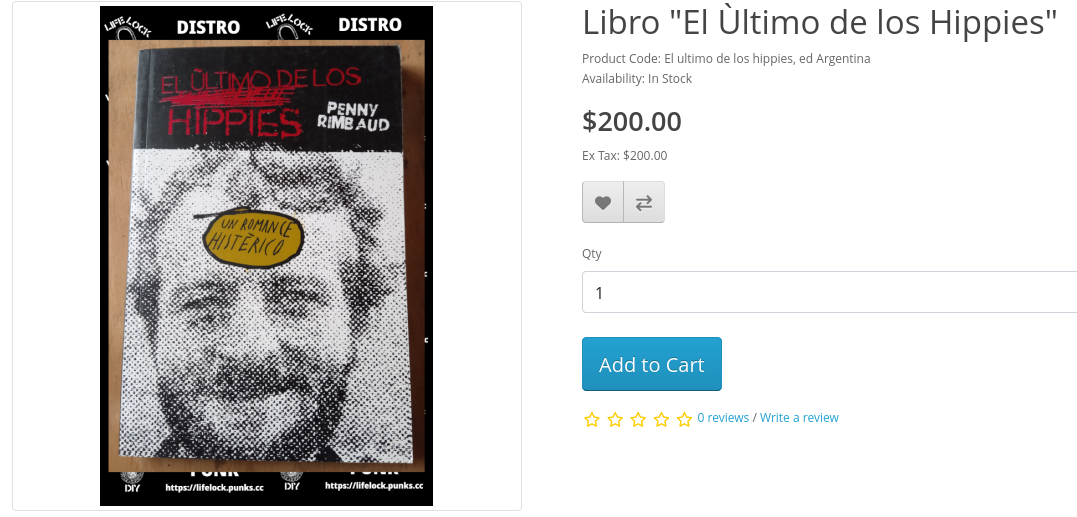Select the first rating star
1077x517 pixels.
(x=591, y=419)
